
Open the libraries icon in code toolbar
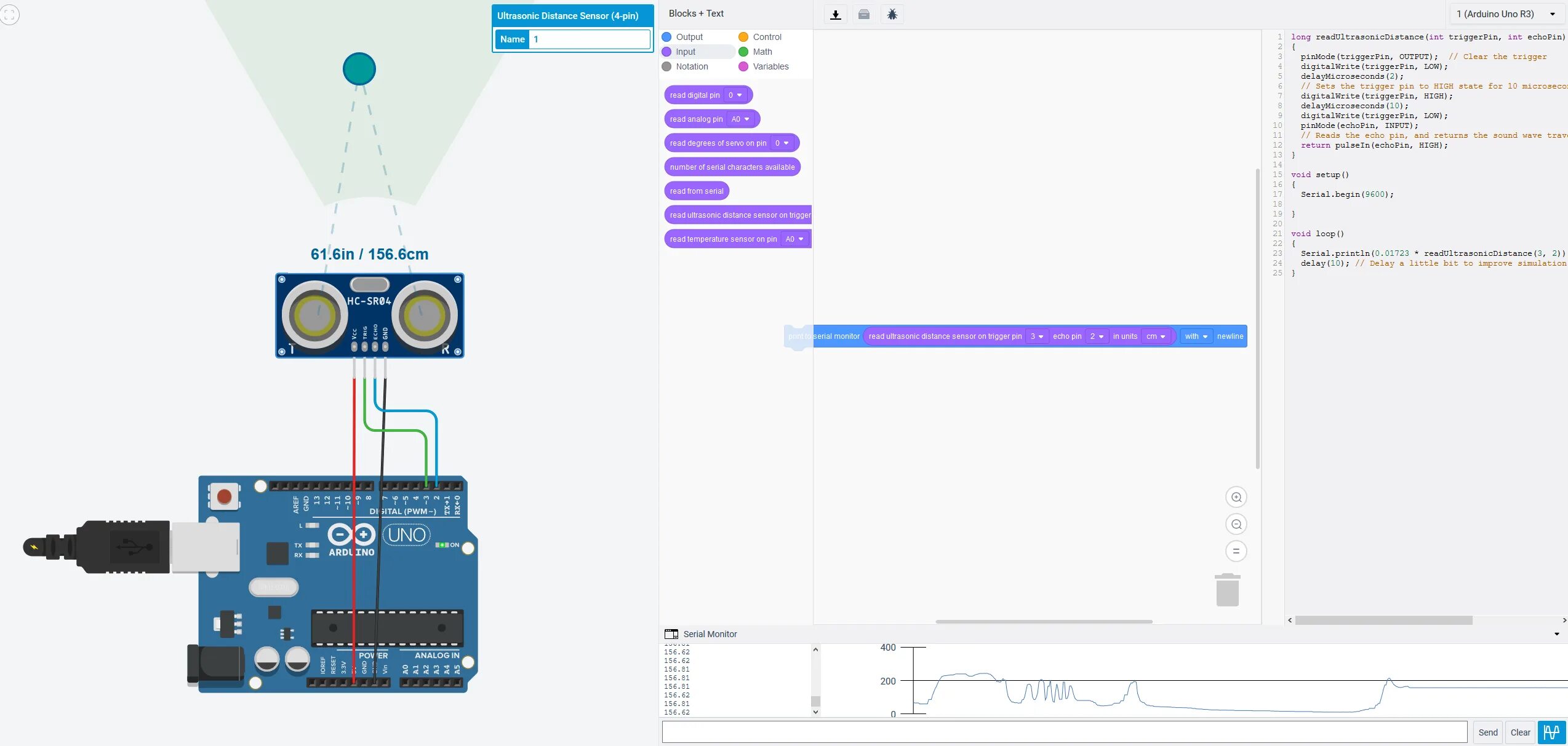[x=864, y=15]
